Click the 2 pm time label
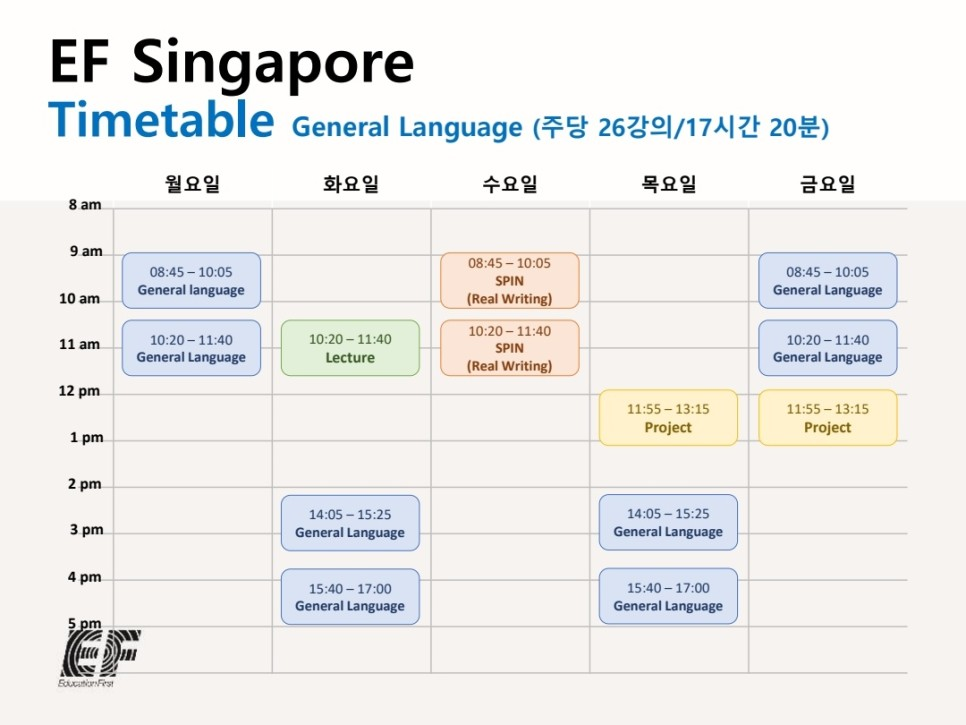The image size is (966, 725). (x=85, y=484)
